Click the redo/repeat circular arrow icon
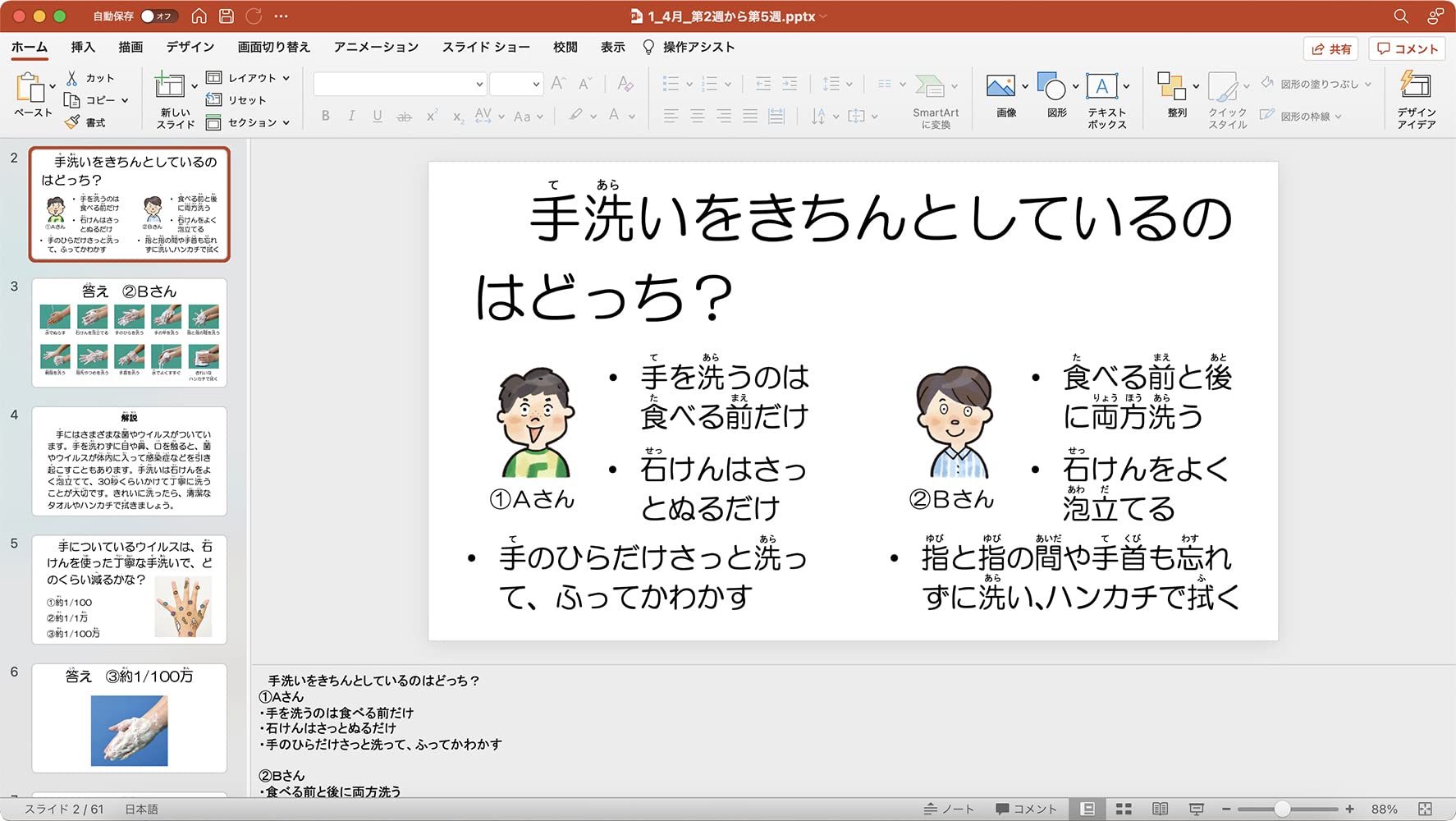This screenshot has height=821, width=1456. [x=254, y=16]
